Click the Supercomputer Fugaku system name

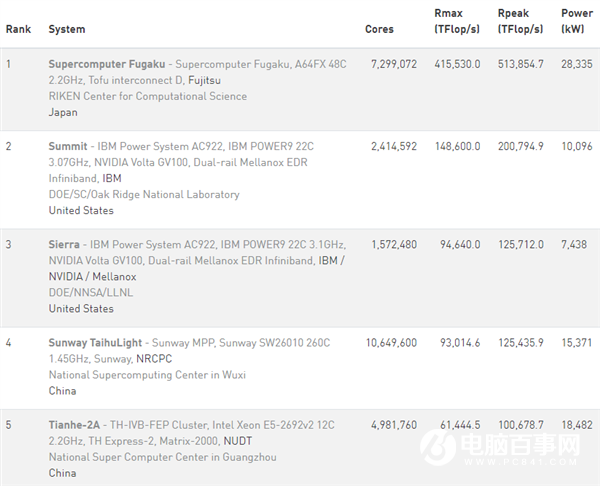point(107,64)
